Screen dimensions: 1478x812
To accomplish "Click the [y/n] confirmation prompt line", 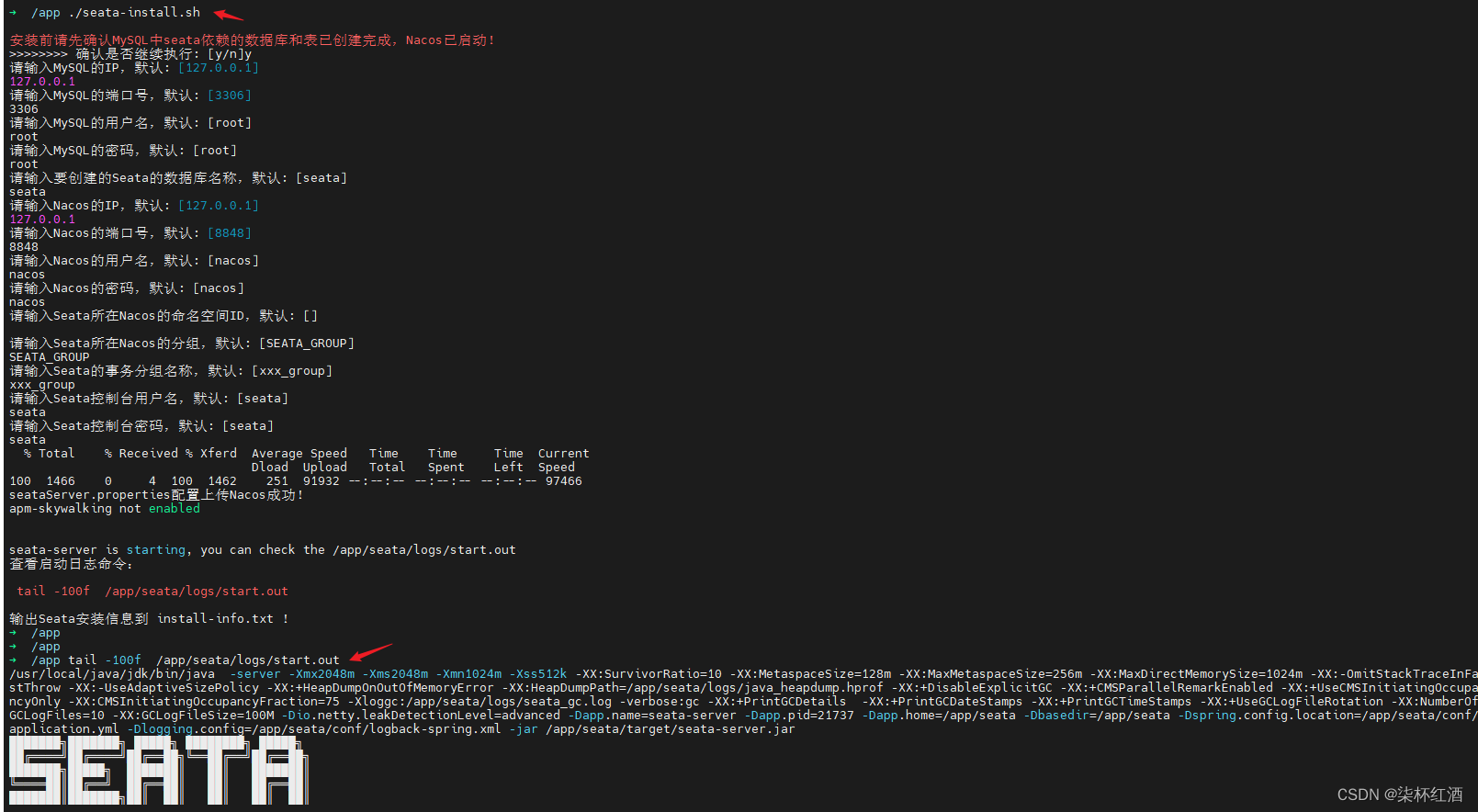I will [x=130, y=53].
